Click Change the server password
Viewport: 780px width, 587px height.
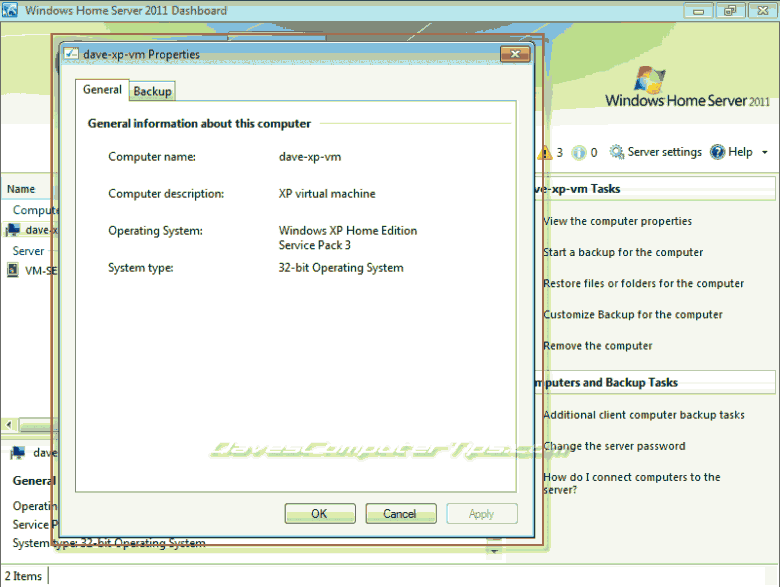click(614, 446)
